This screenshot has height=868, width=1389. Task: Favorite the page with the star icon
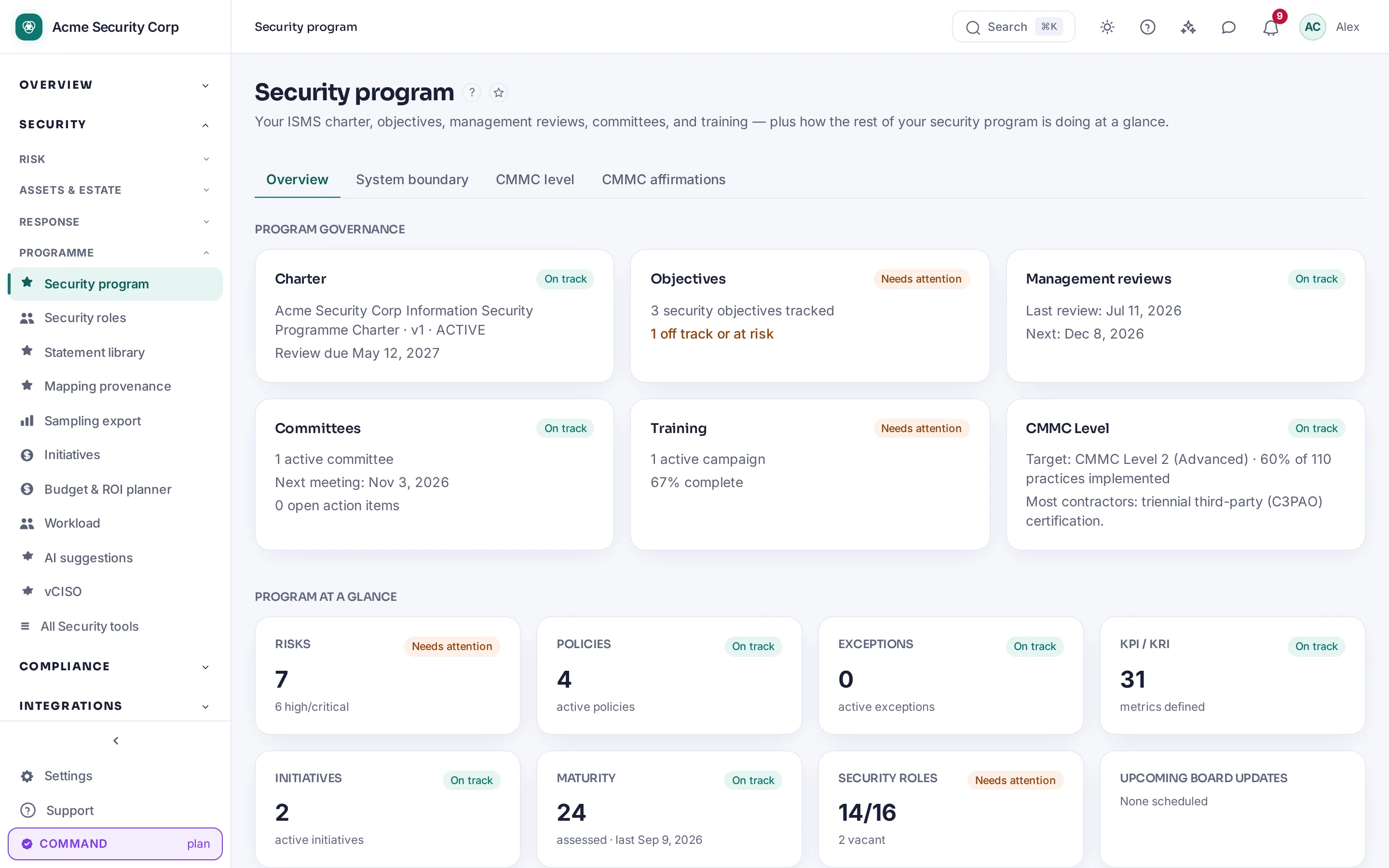click(499, 93)
